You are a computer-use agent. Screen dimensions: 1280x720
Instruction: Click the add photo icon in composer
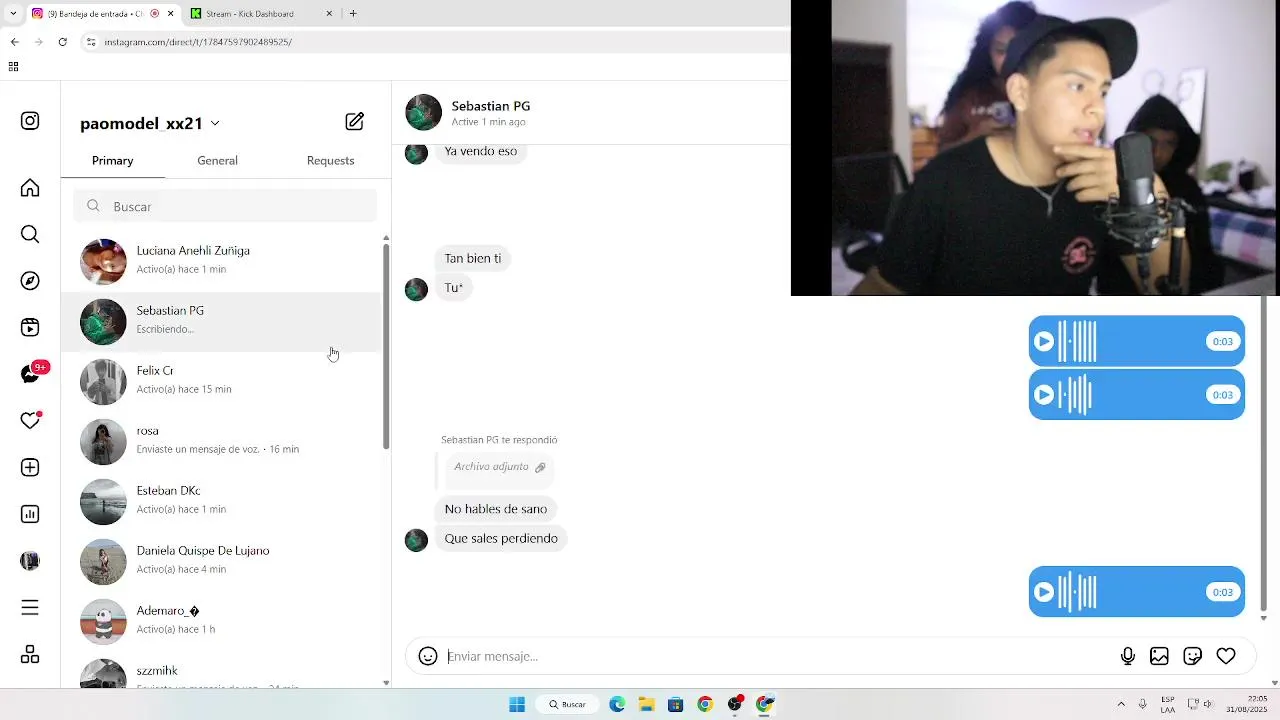point(1159,656)
